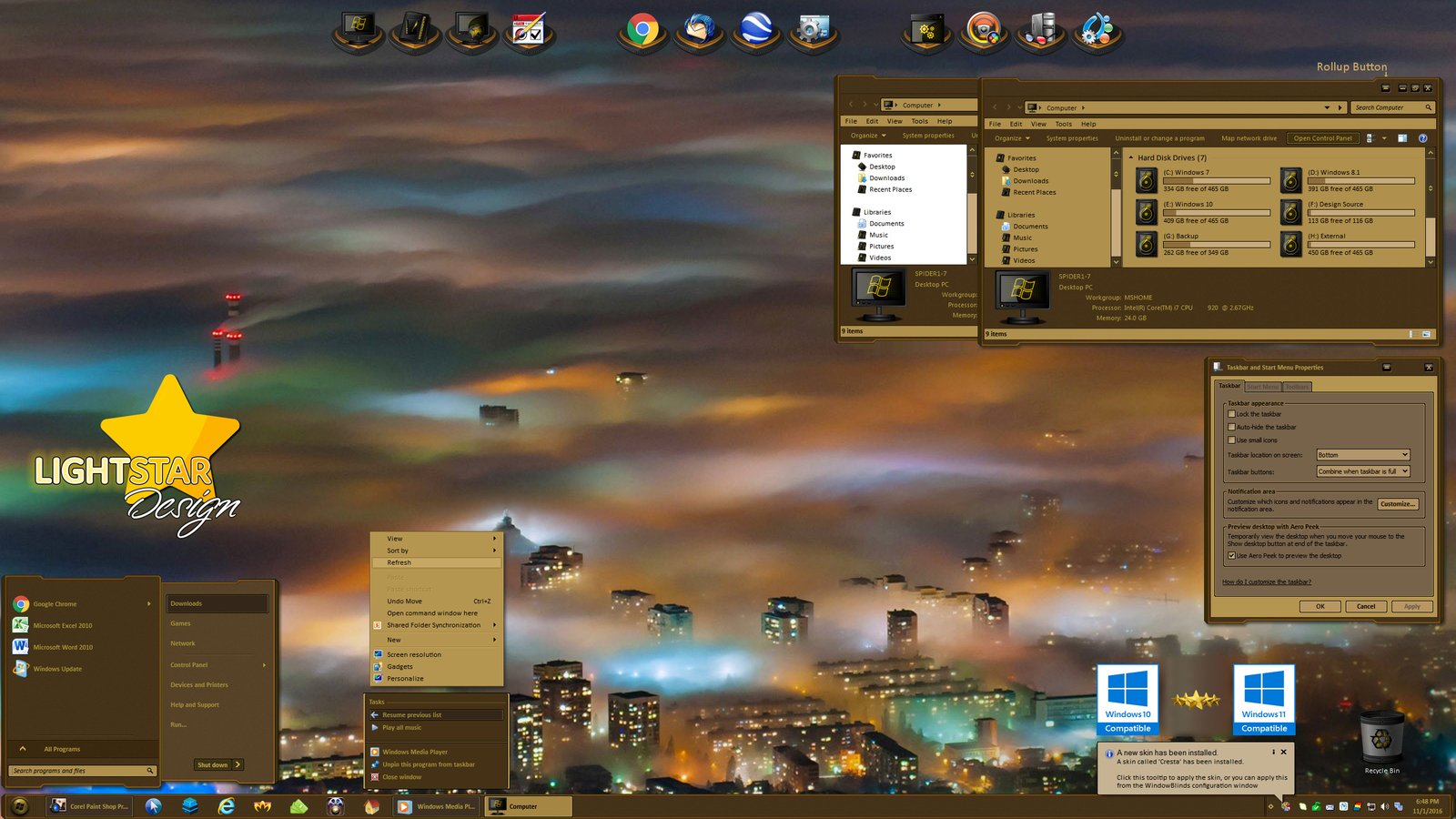
Task: Open Windows Media Player taskbar button
Action: click(437, 806)
